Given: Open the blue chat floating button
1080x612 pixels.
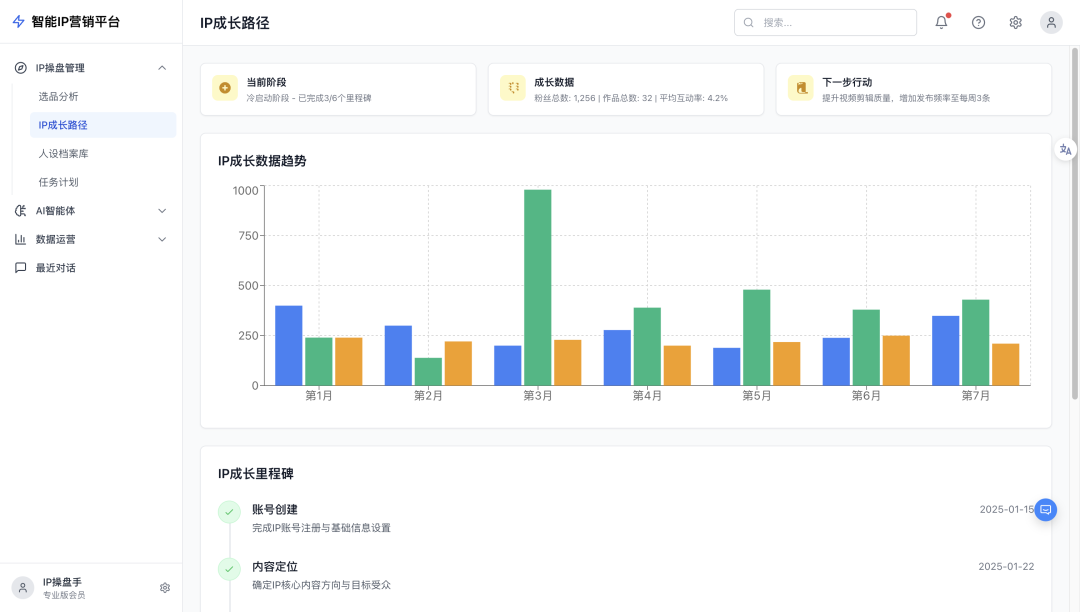Looking at the screenshot, I should [x=1046, y=509].
